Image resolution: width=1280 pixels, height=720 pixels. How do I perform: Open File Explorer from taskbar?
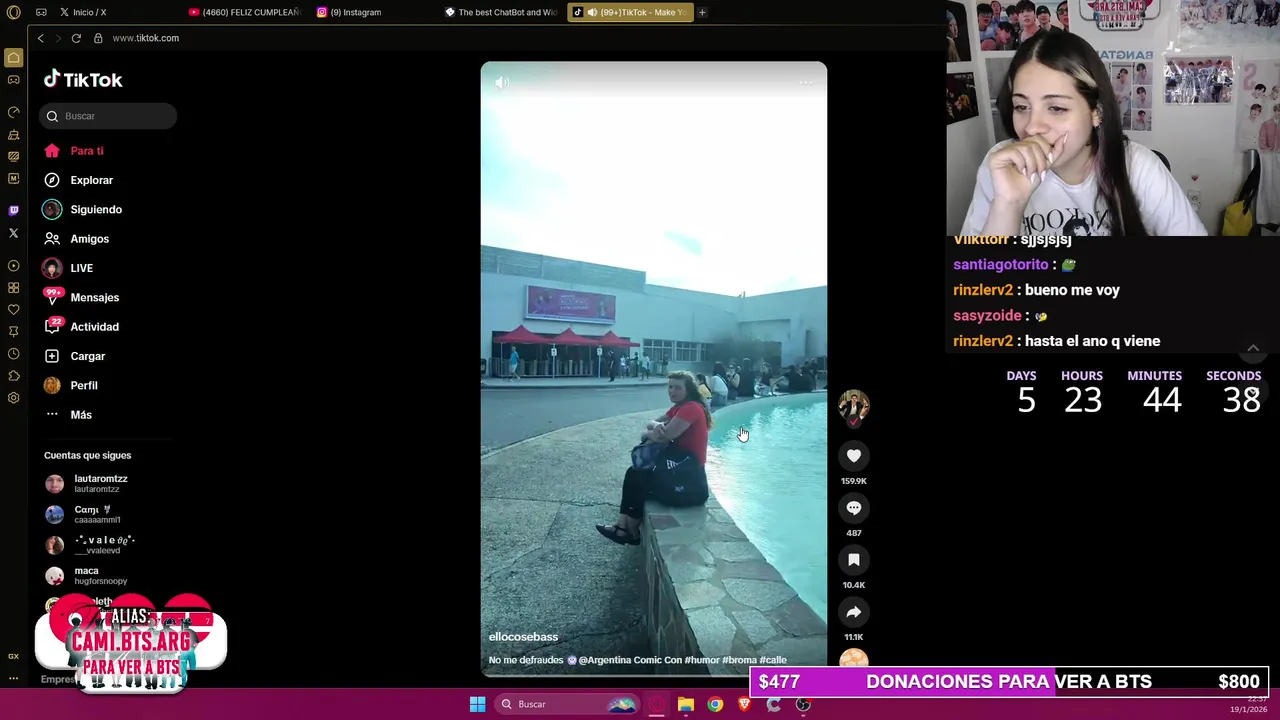686,704
